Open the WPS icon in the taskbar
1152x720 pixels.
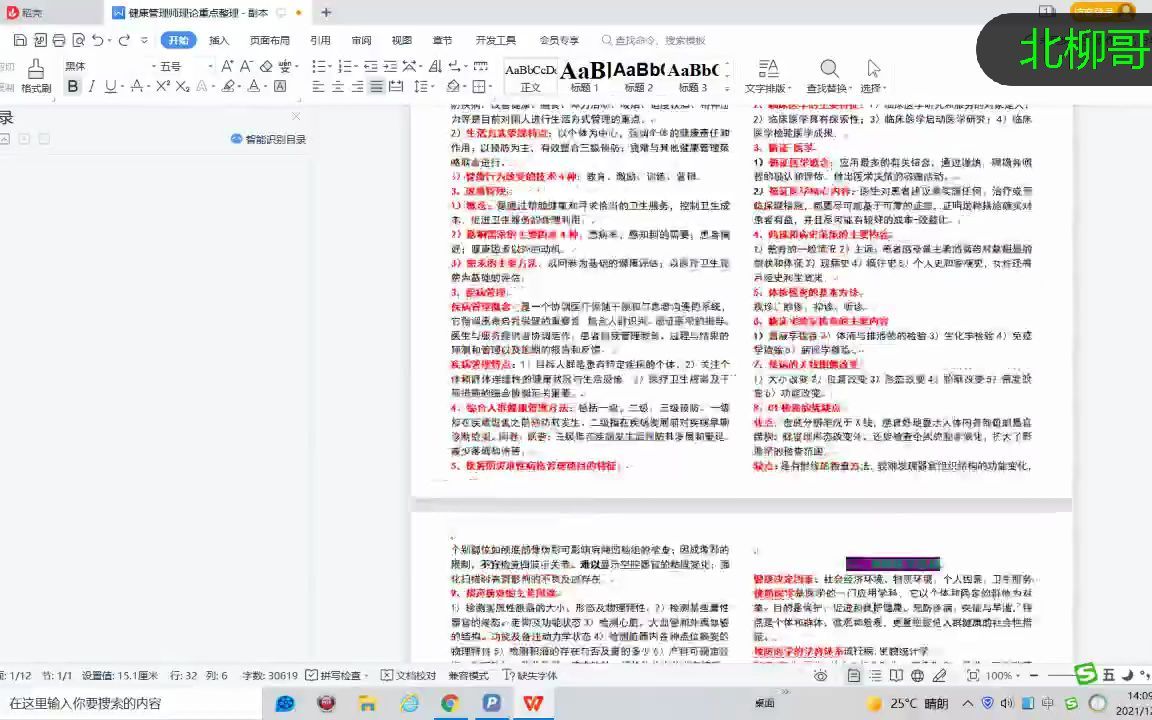pyautogui.click(x=533, y=703)
